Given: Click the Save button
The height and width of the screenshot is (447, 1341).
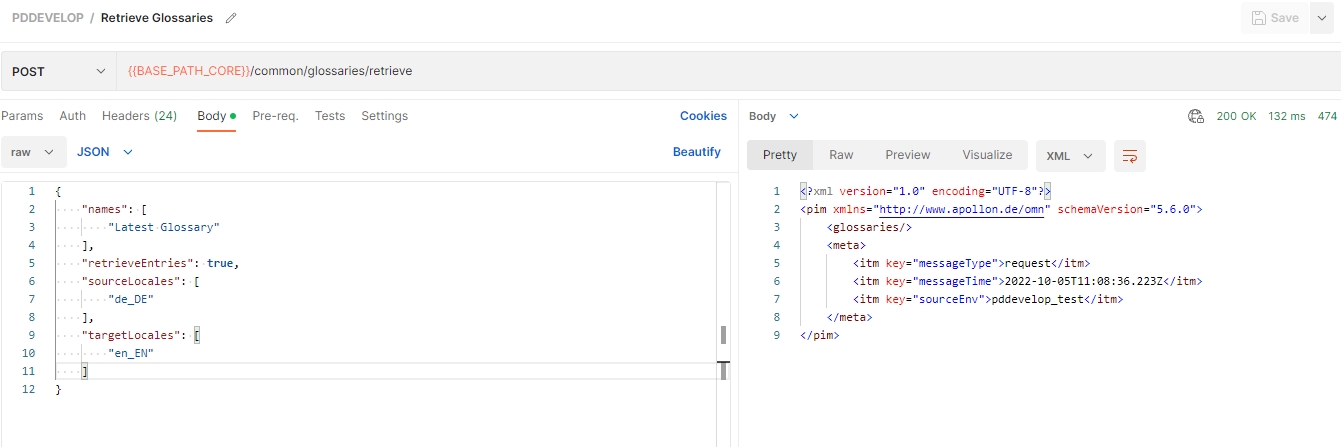Looking at the screenshot, I should click(x=1274, y=18).
